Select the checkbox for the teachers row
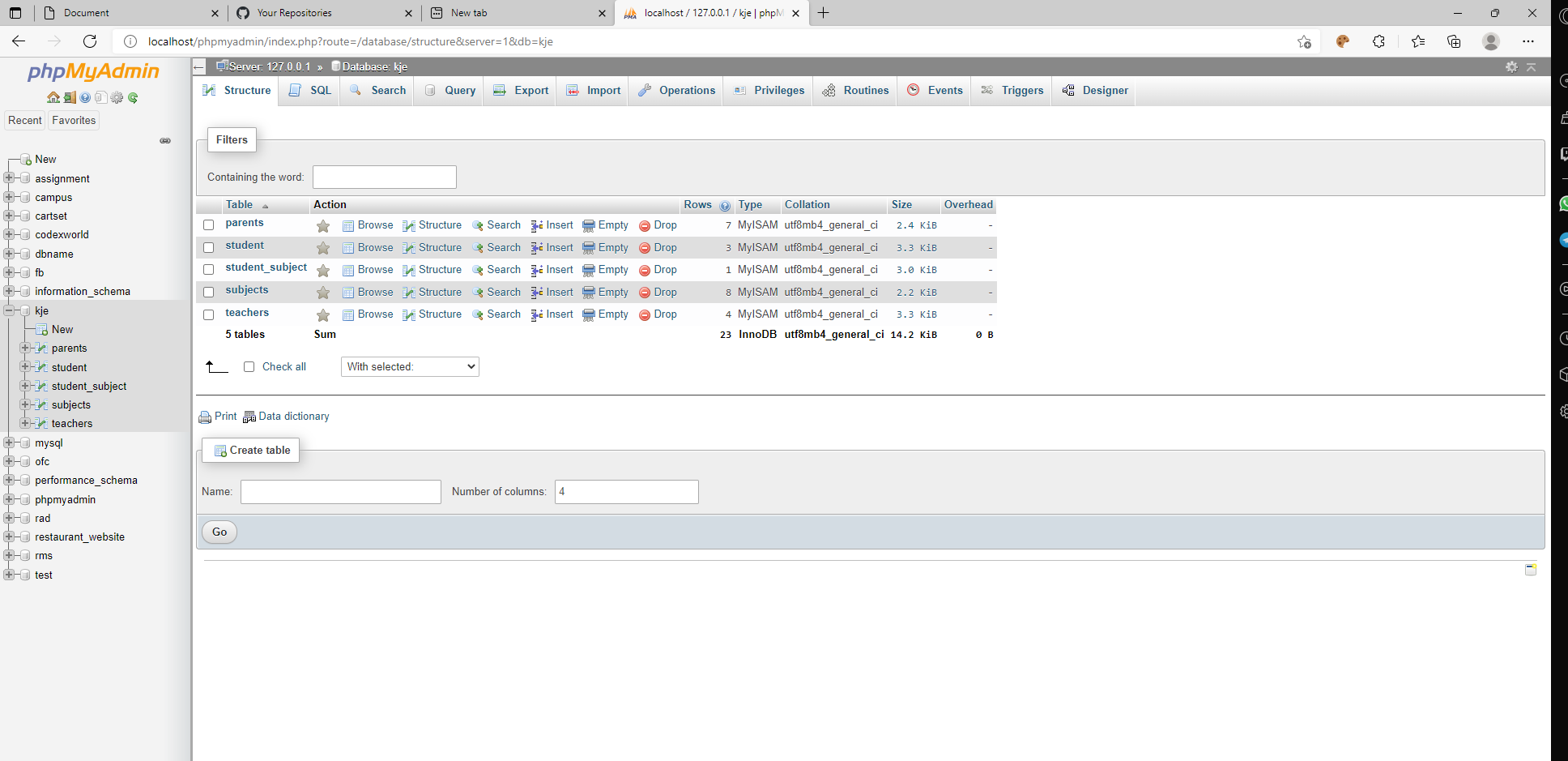The width and height of the screenshot is (1568, 761). click(x=208, y=314)
